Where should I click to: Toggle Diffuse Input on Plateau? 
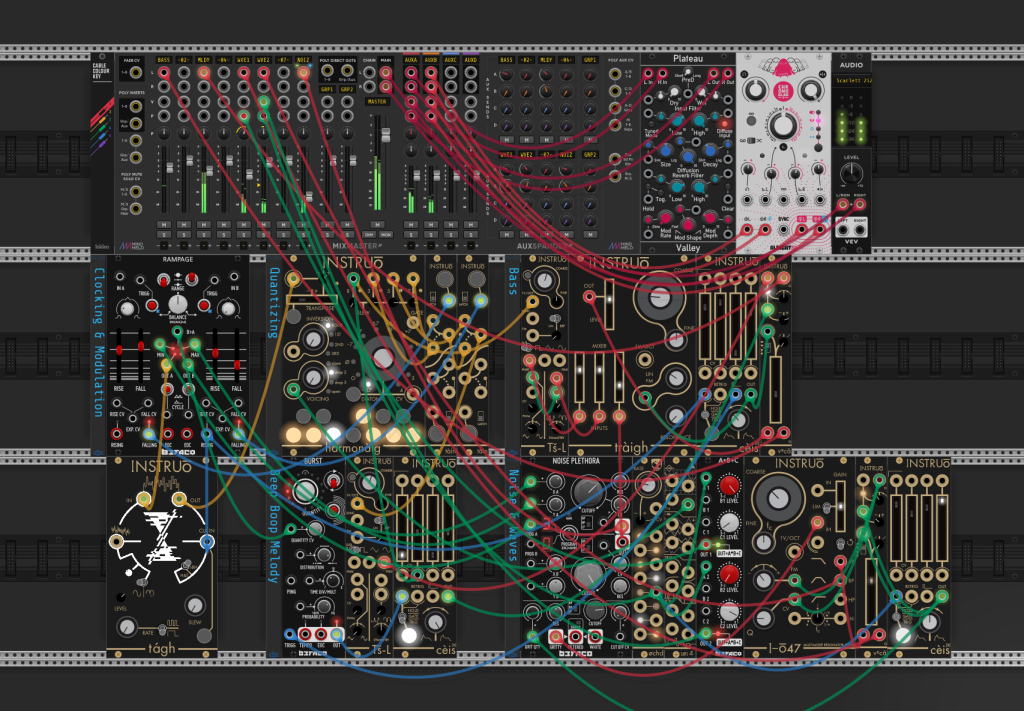tap(724, 123)
